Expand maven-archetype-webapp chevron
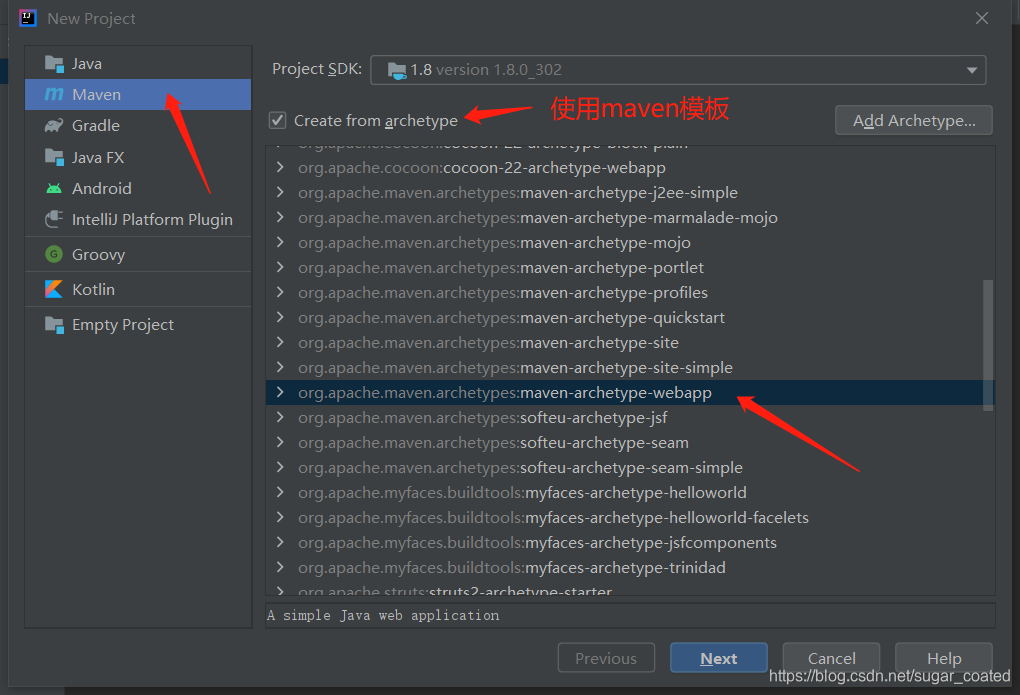The image size is (1020, 695). 280,392
